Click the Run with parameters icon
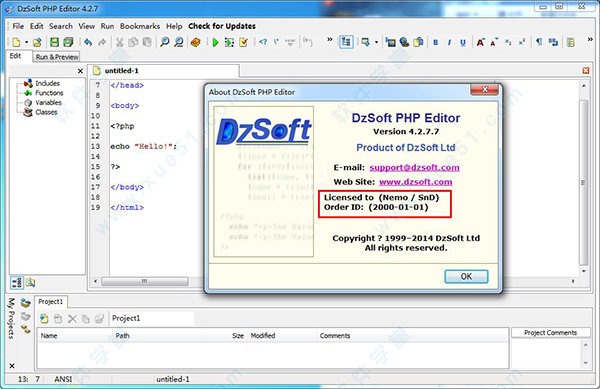The height and width of the screenshot is (389, 600). coord(229,42)
